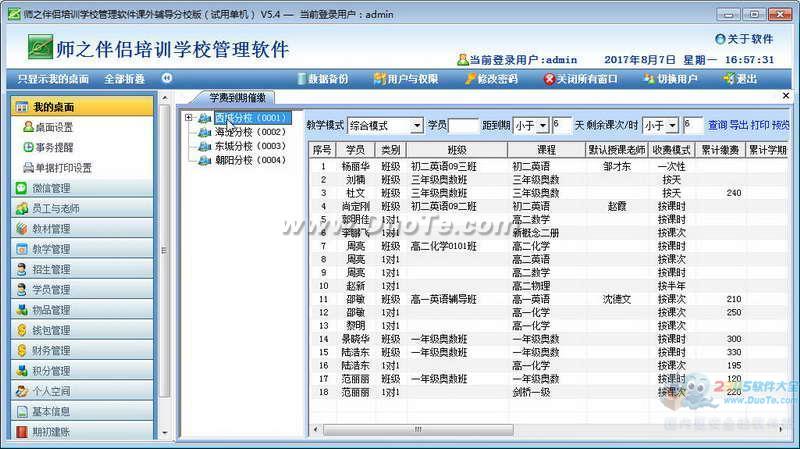800x449 pixels.
Task: Open 期初建账 sidebar section
Action: coord(82,432)
